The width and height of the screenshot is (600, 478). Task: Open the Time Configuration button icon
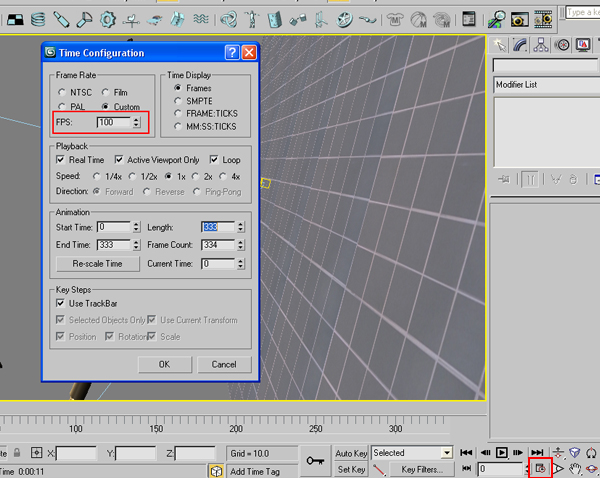tap(540, 468)
